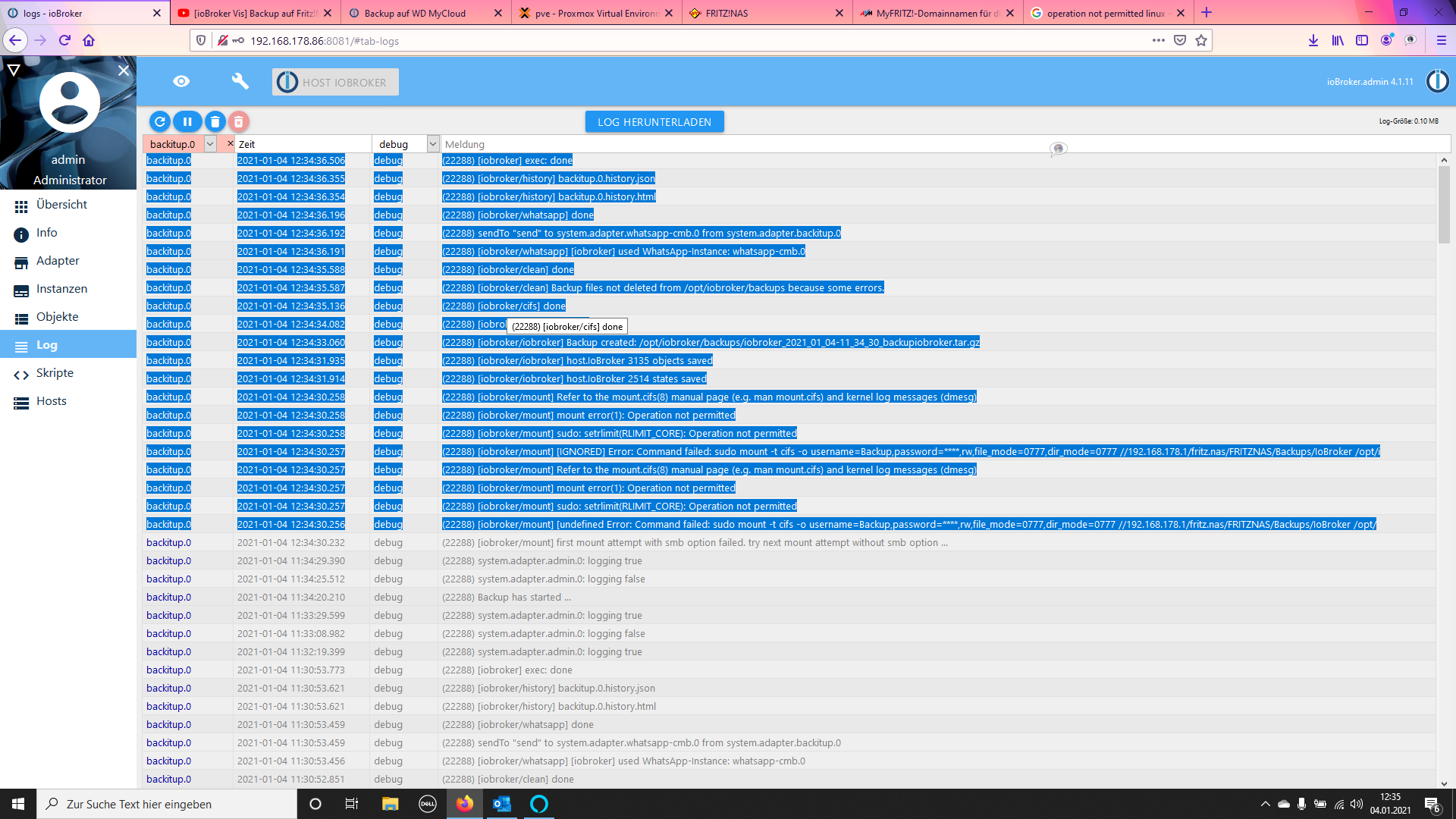The width and height of the screenshot is (1456, 819).
Task: Click the 'exec: done' message at 12:34:36.506
Action: coord(507,161)
